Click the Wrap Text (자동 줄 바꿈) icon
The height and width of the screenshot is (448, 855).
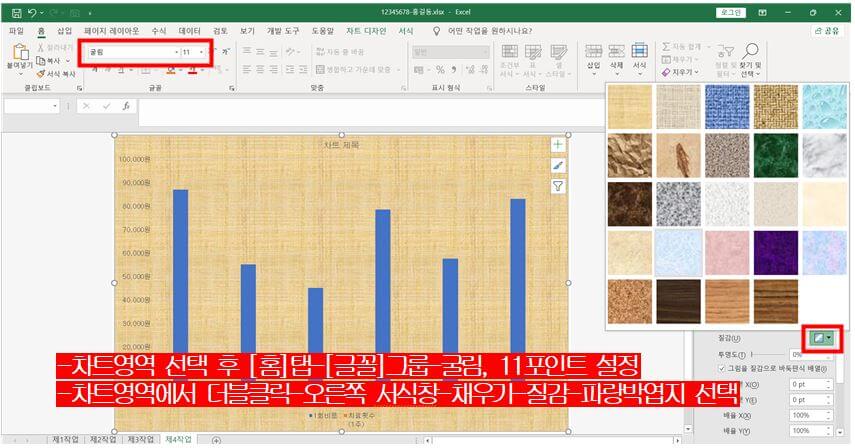(320, 52)
